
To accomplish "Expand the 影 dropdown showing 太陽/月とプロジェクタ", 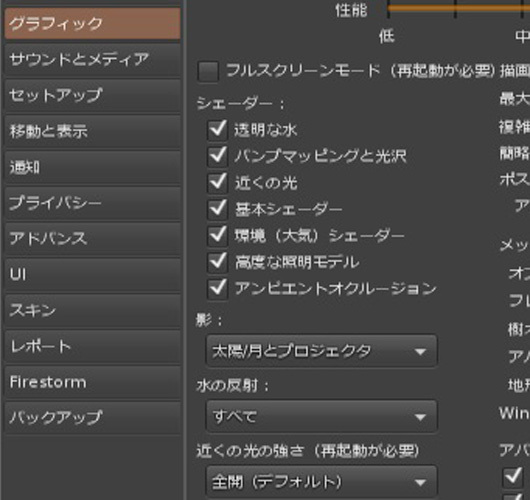I will pyautogui.click(x=321, y=351).
